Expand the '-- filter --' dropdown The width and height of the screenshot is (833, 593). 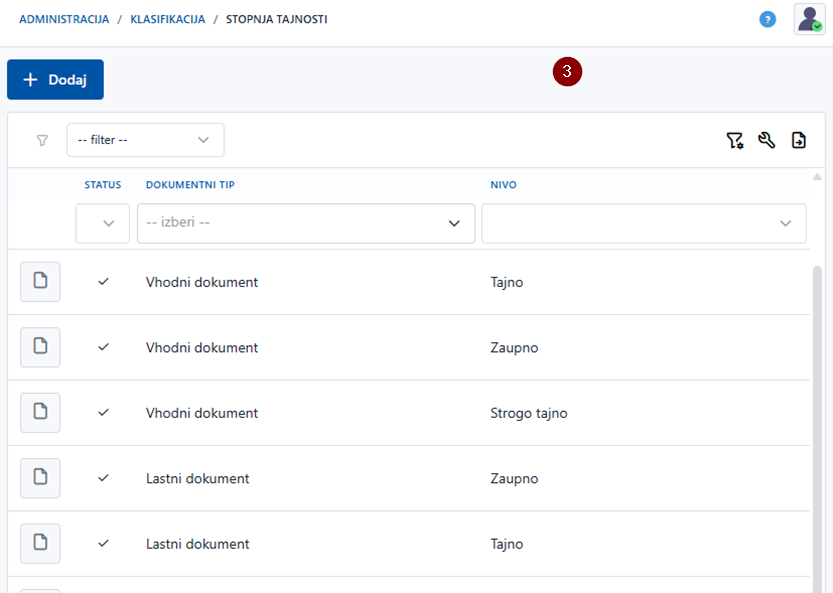point(146,140)
